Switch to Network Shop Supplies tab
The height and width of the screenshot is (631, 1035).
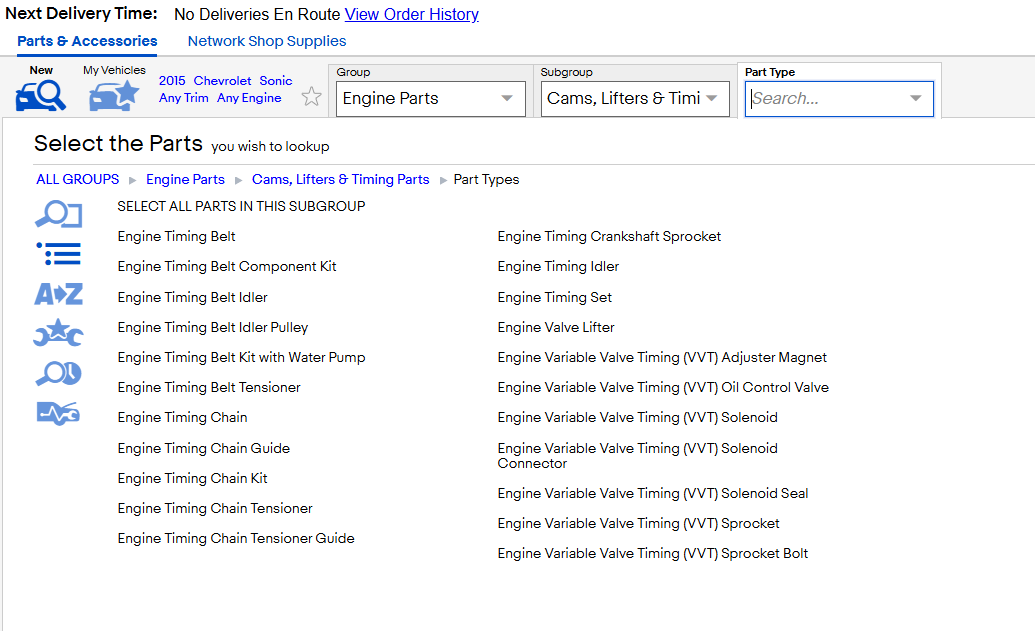(267, 41)
